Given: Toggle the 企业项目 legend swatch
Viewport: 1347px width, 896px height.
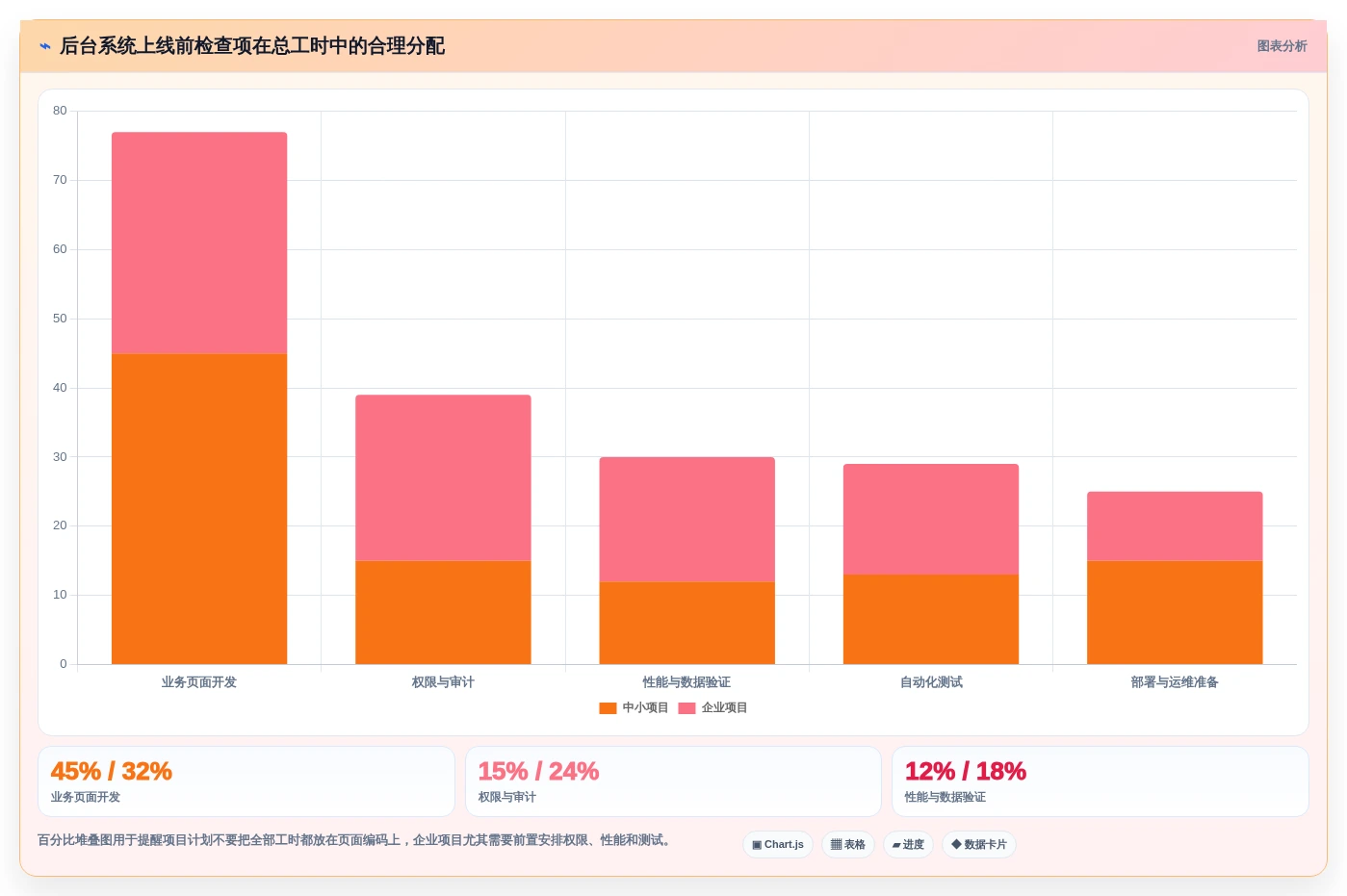Looking at the screenshot, I should 686,708.
